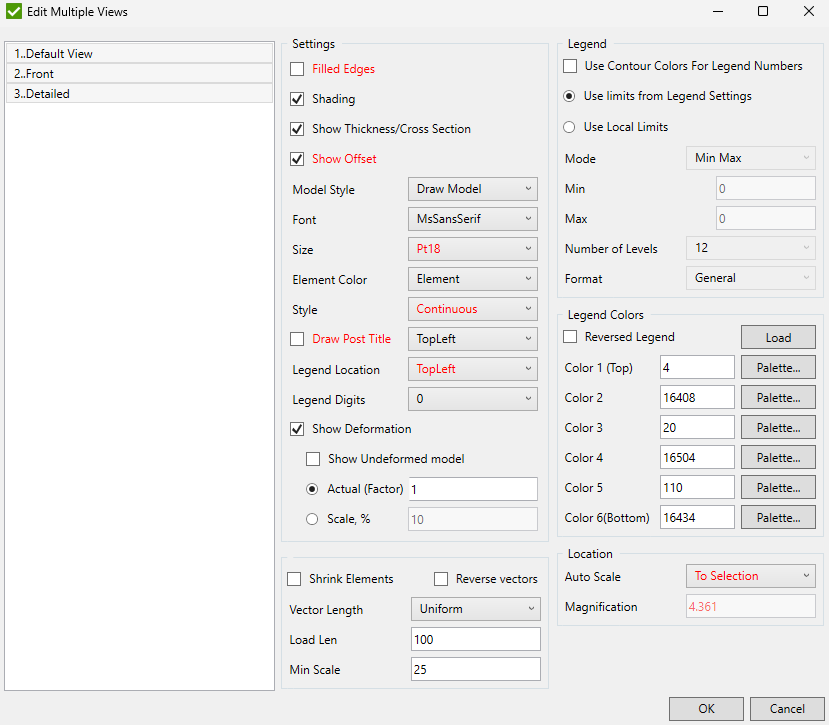
Task: Switch deformation to Scale, % mode
Action: (x=310, y=518)
